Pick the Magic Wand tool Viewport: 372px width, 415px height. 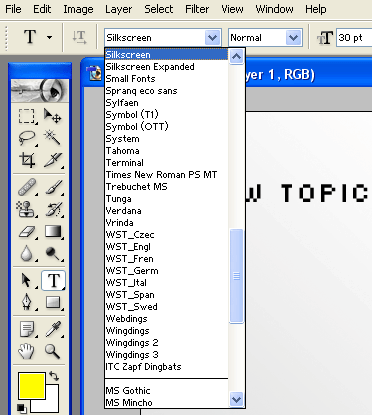click(x=53, y=138)
